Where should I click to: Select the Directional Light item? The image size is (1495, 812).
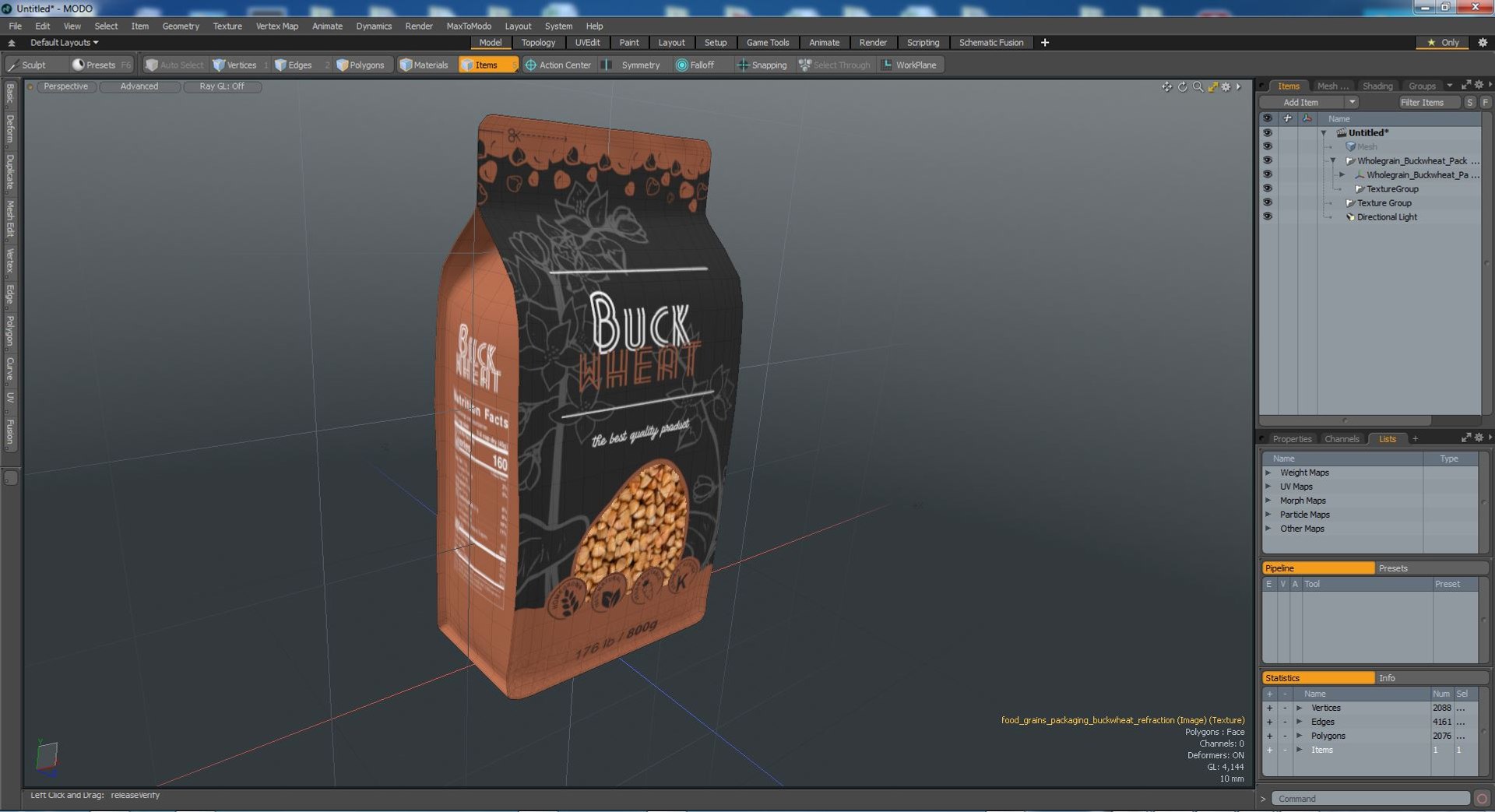(1387, 217)
